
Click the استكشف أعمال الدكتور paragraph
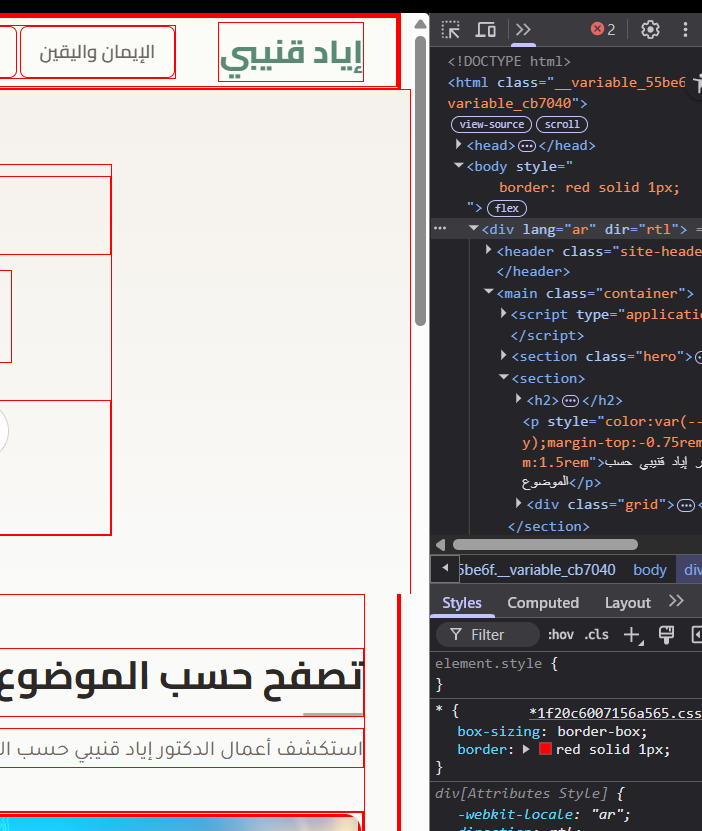coord(182,748)
